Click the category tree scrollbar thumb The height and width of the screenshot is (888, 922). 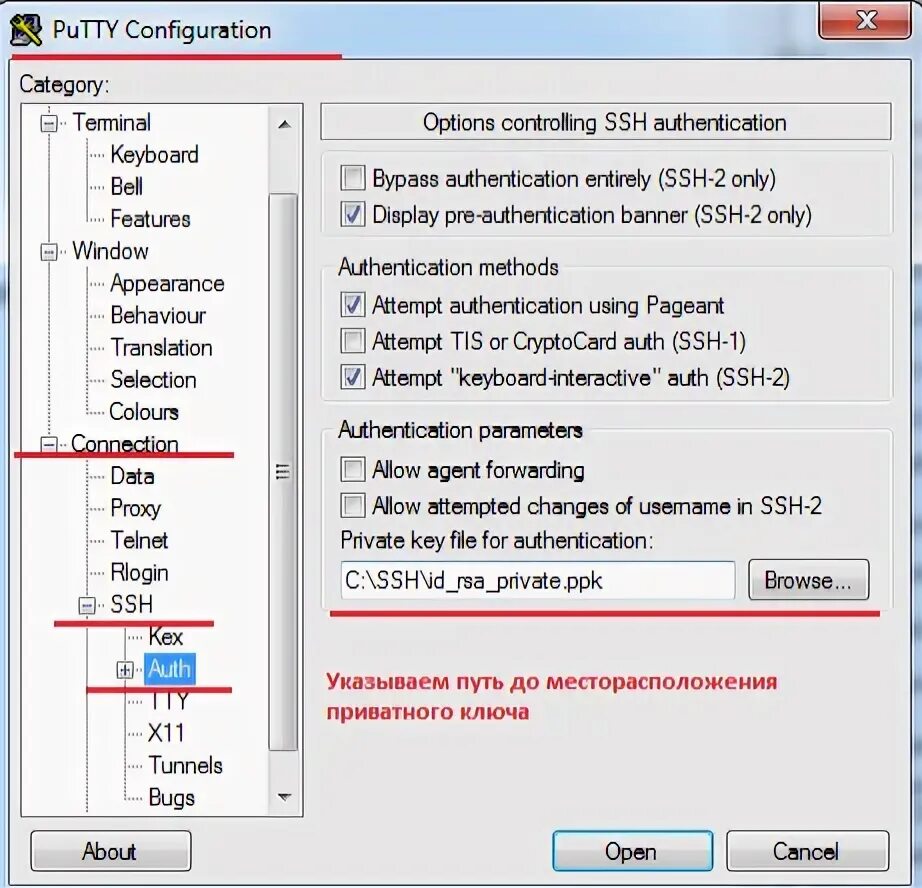pos(283,472)
